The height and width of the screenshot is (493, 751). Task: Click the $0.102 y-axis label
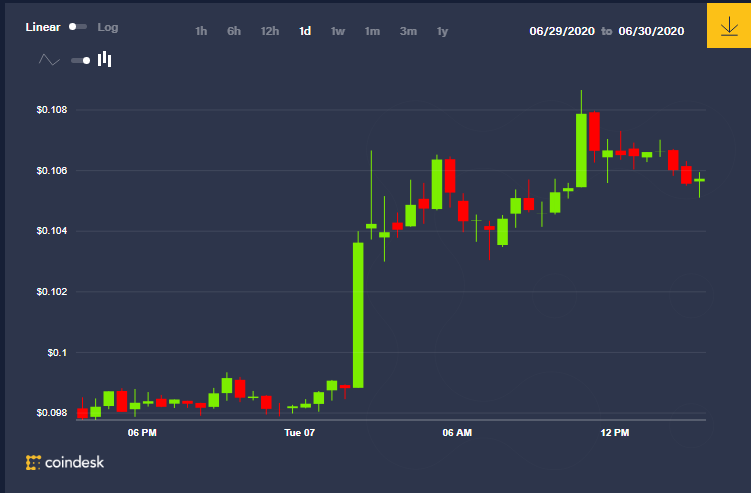(52, 292)
